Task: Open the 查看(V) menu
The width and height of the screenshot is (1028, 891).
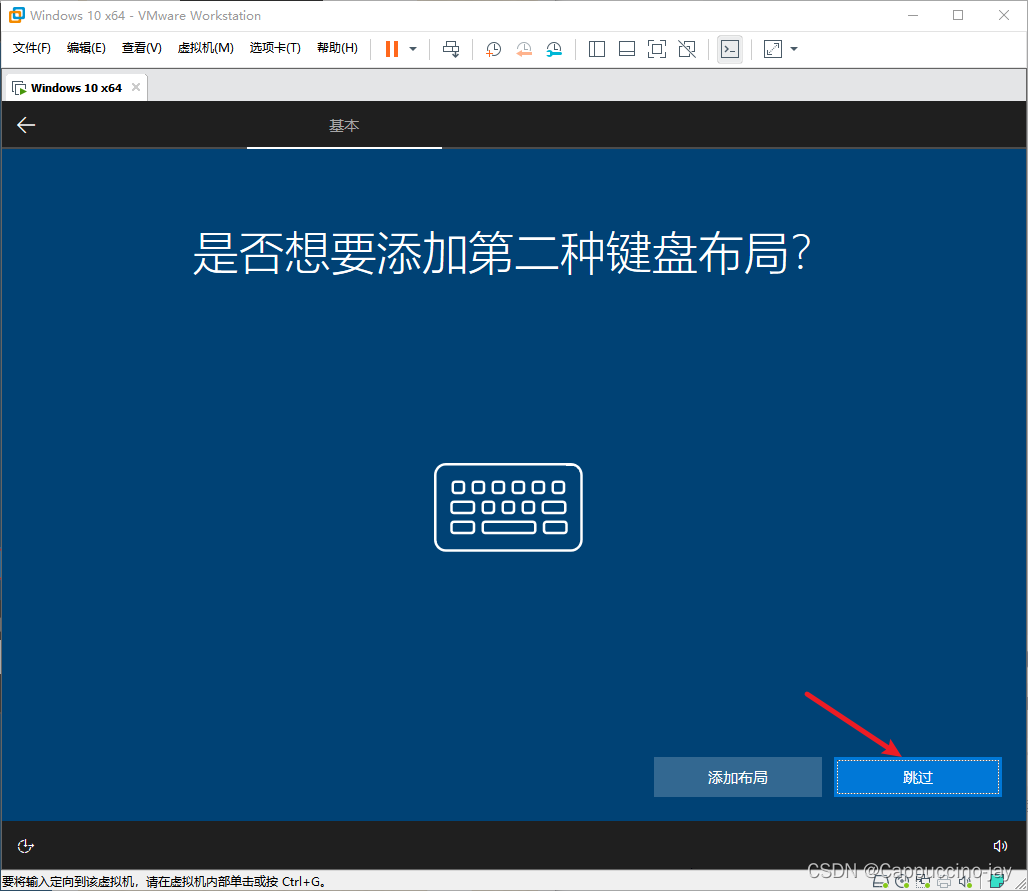Action: tap(142, 48)
